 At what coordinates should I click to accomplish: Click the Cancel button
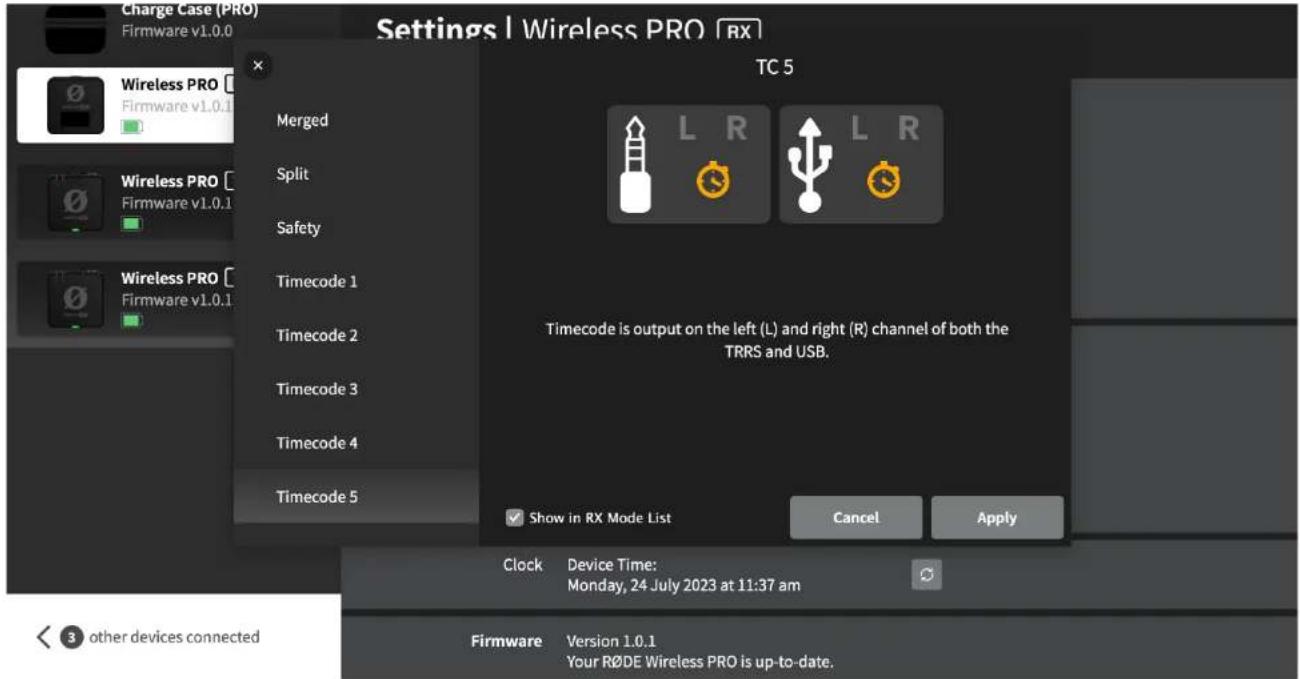[856, 518]
